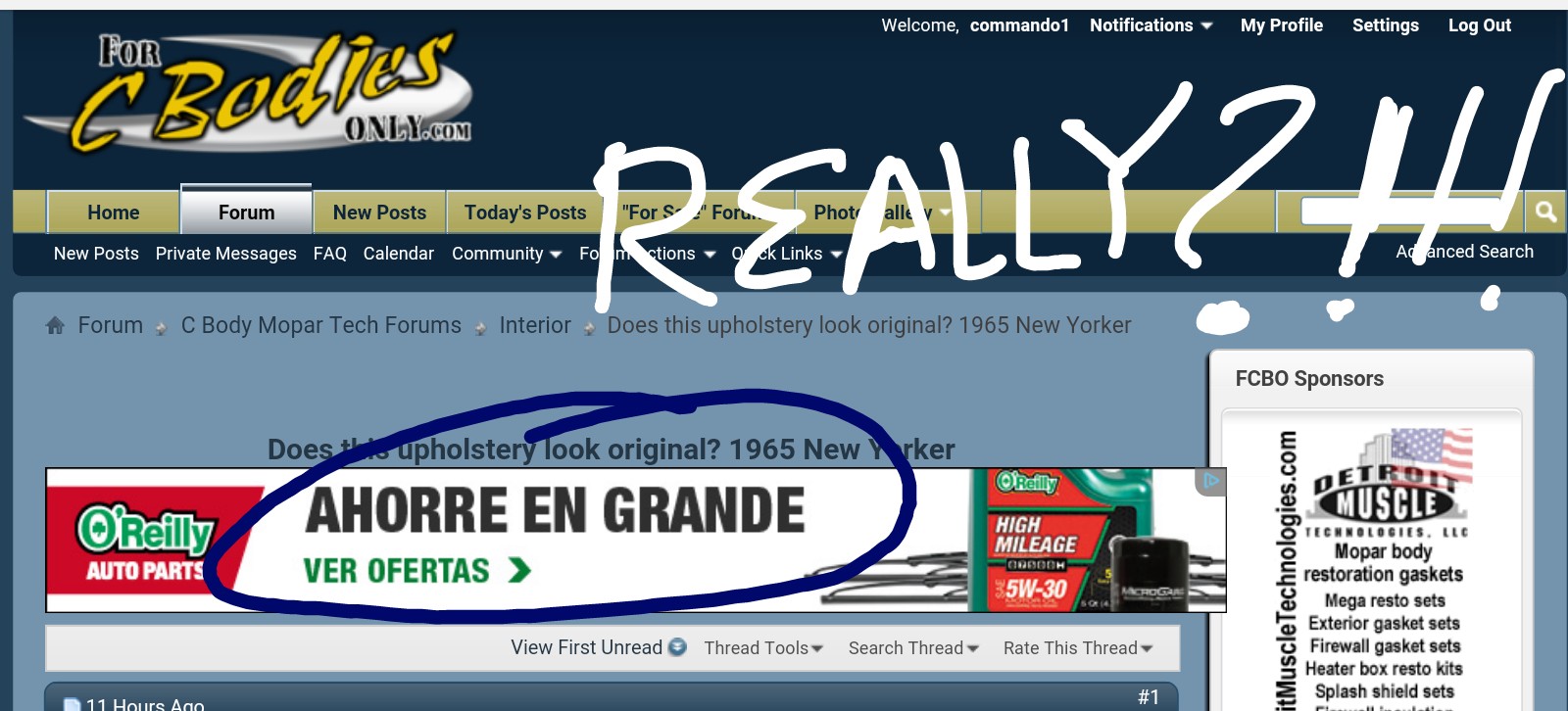Screen dimensions: 1568x711
Task: Switch to the Home tab
Action: pos(113,213)
